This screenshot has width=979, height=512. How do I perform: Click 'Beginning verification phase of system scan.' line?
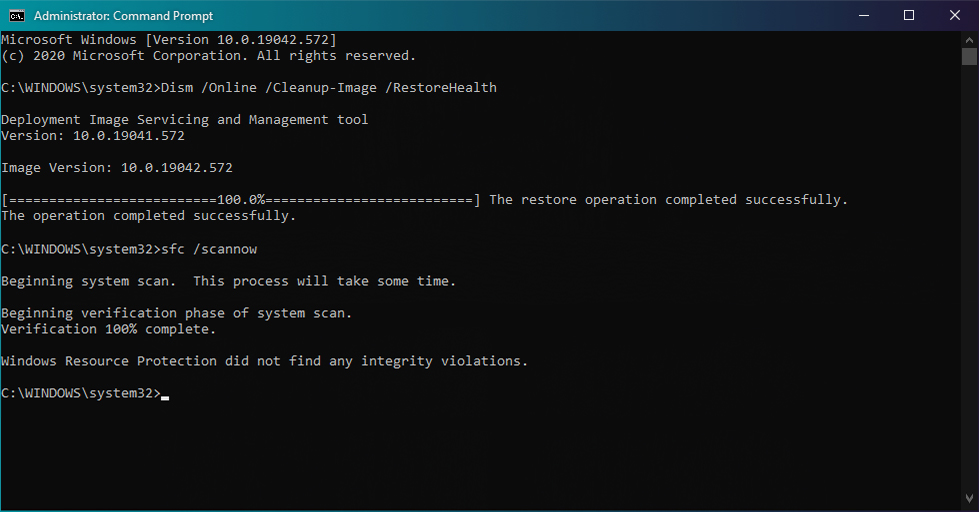click(x=177, y=313)
